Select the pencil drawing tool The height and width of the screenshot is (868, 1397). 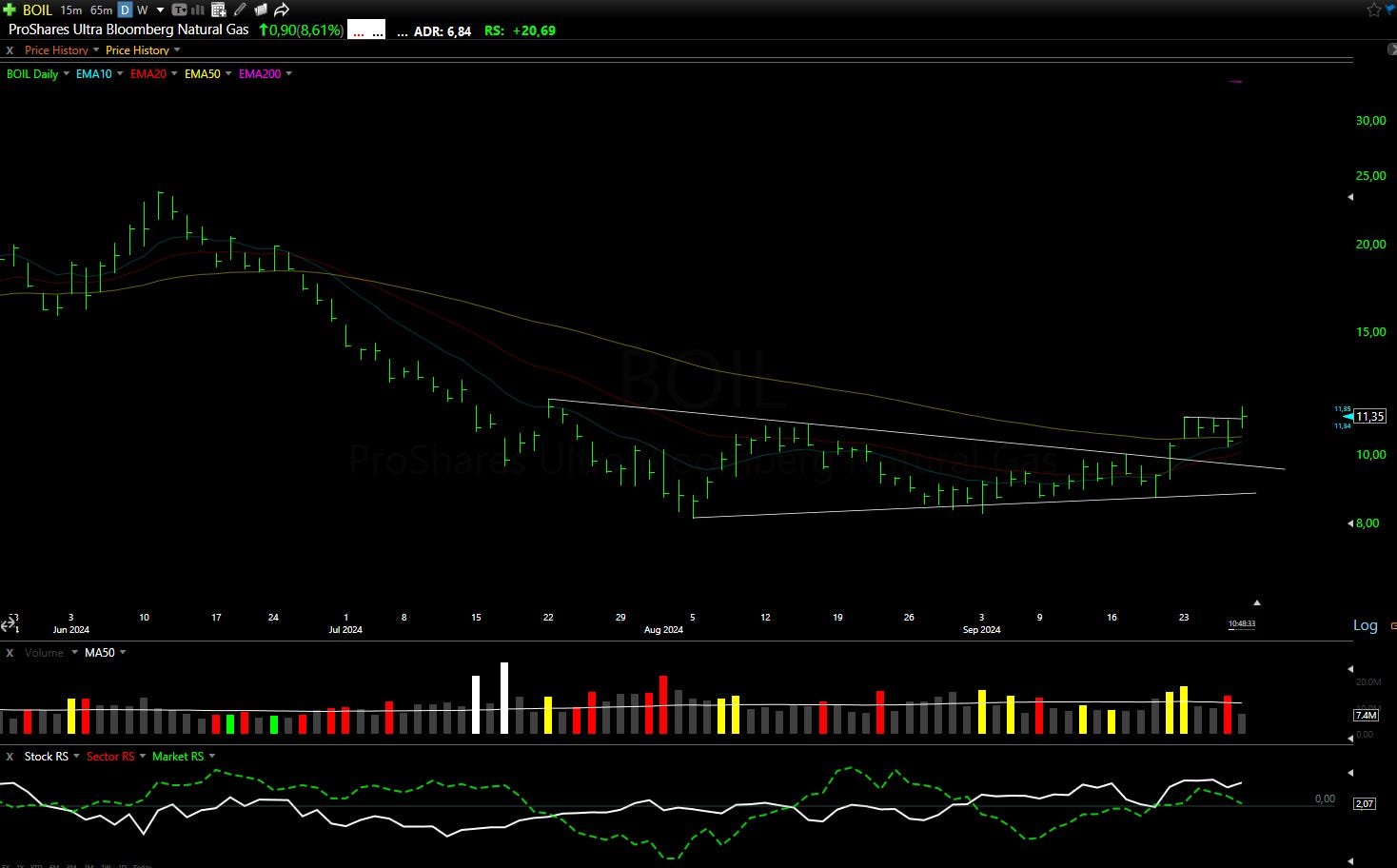point(240,10)
